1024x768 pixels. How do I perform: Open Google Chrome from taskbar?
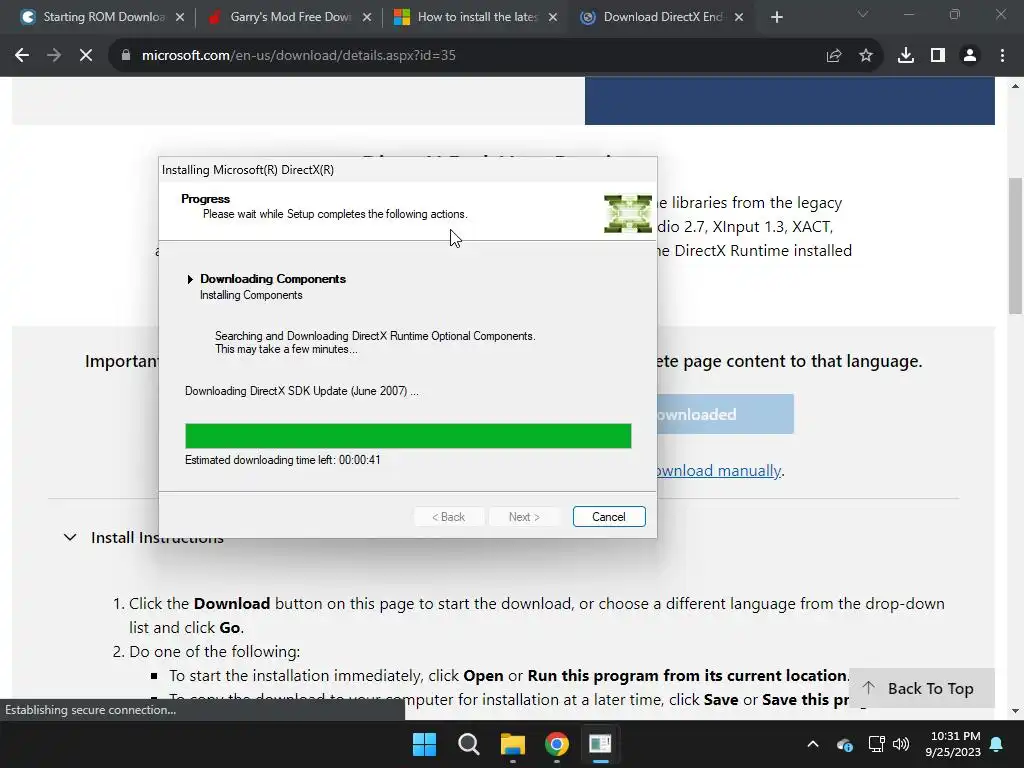pos(556,744)
